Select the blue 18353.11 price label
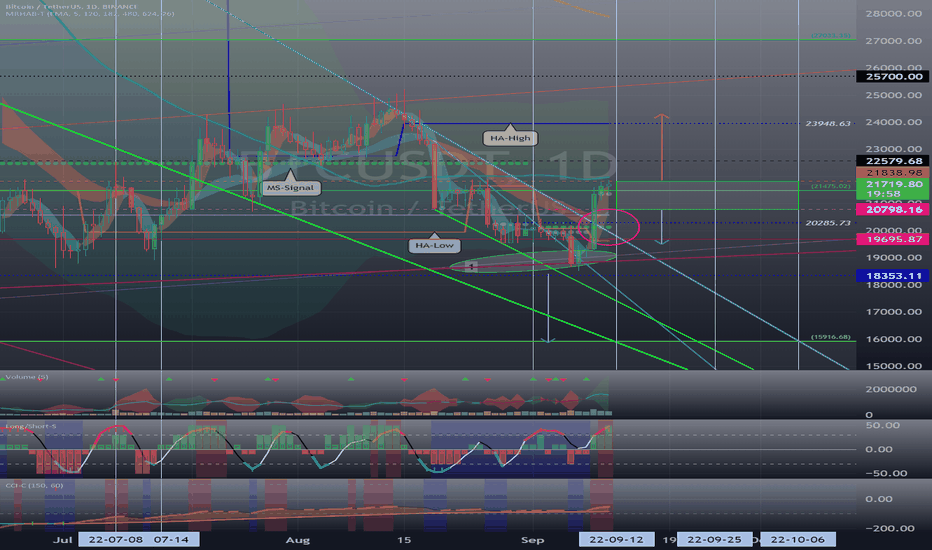 [894, 276]
